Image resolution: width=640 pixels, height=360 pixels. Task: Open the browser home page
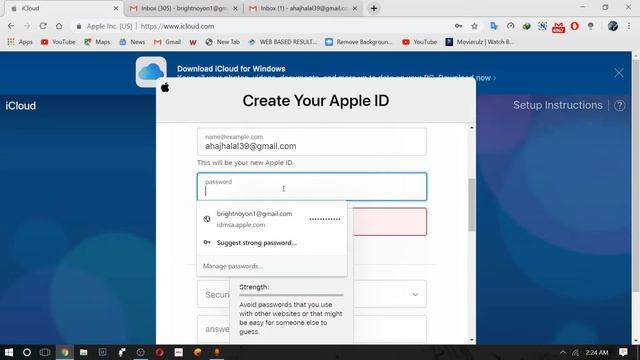(59, 26)
